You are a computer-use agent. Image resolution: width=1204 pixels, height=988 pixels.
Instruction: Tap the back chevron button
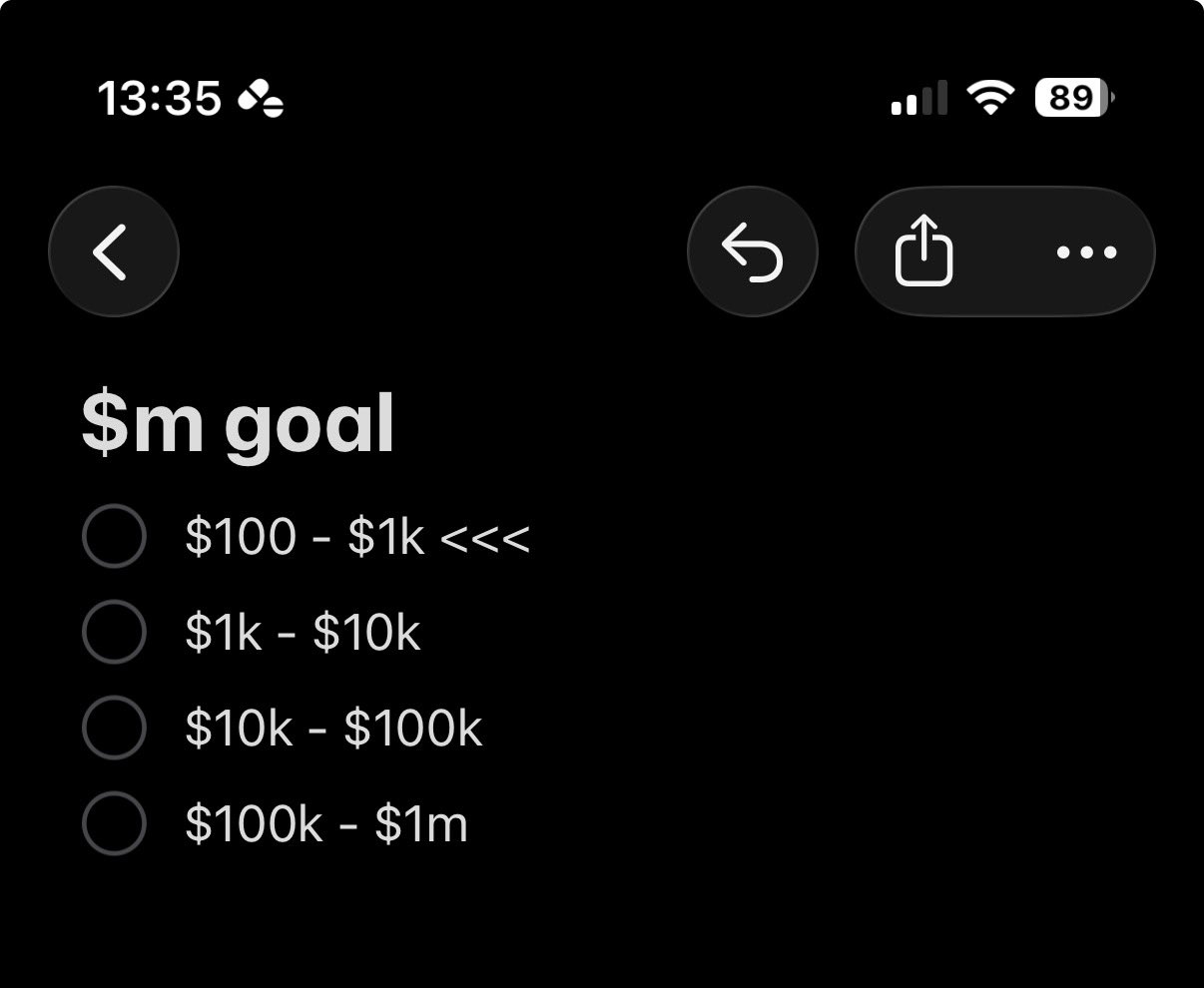113,251
